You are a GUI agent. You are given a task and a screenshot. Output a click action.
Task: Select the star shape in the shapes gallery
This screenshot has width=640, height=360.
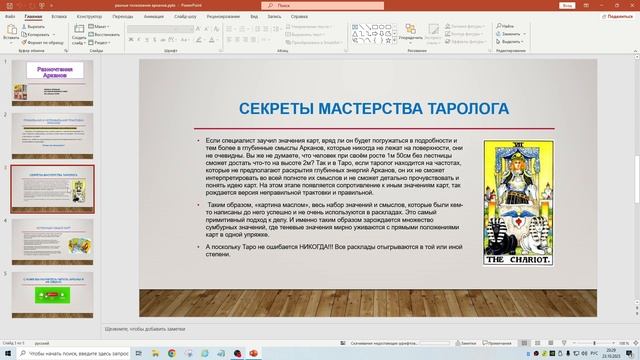(388, 40)
